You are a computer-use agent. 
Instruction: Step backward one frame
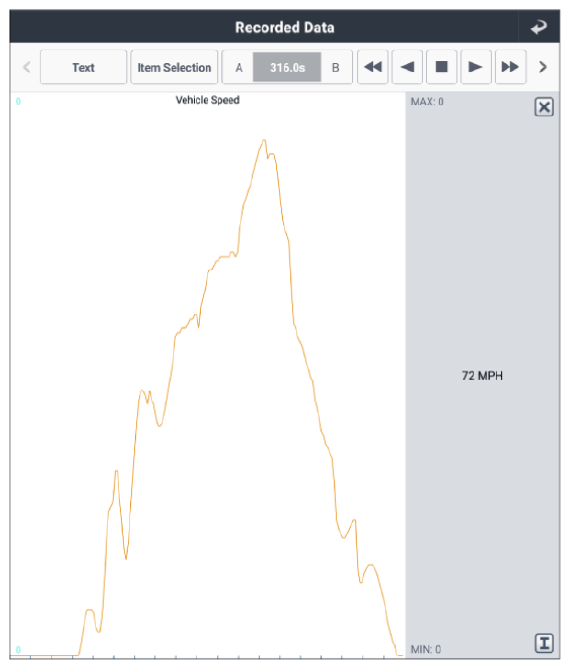coord(407,67)
